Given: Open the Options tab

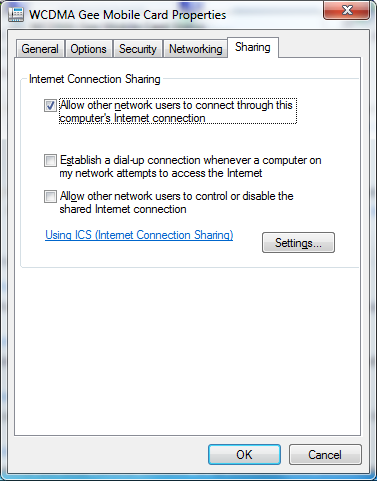Looking at the screenshot, I should point(88,49).
